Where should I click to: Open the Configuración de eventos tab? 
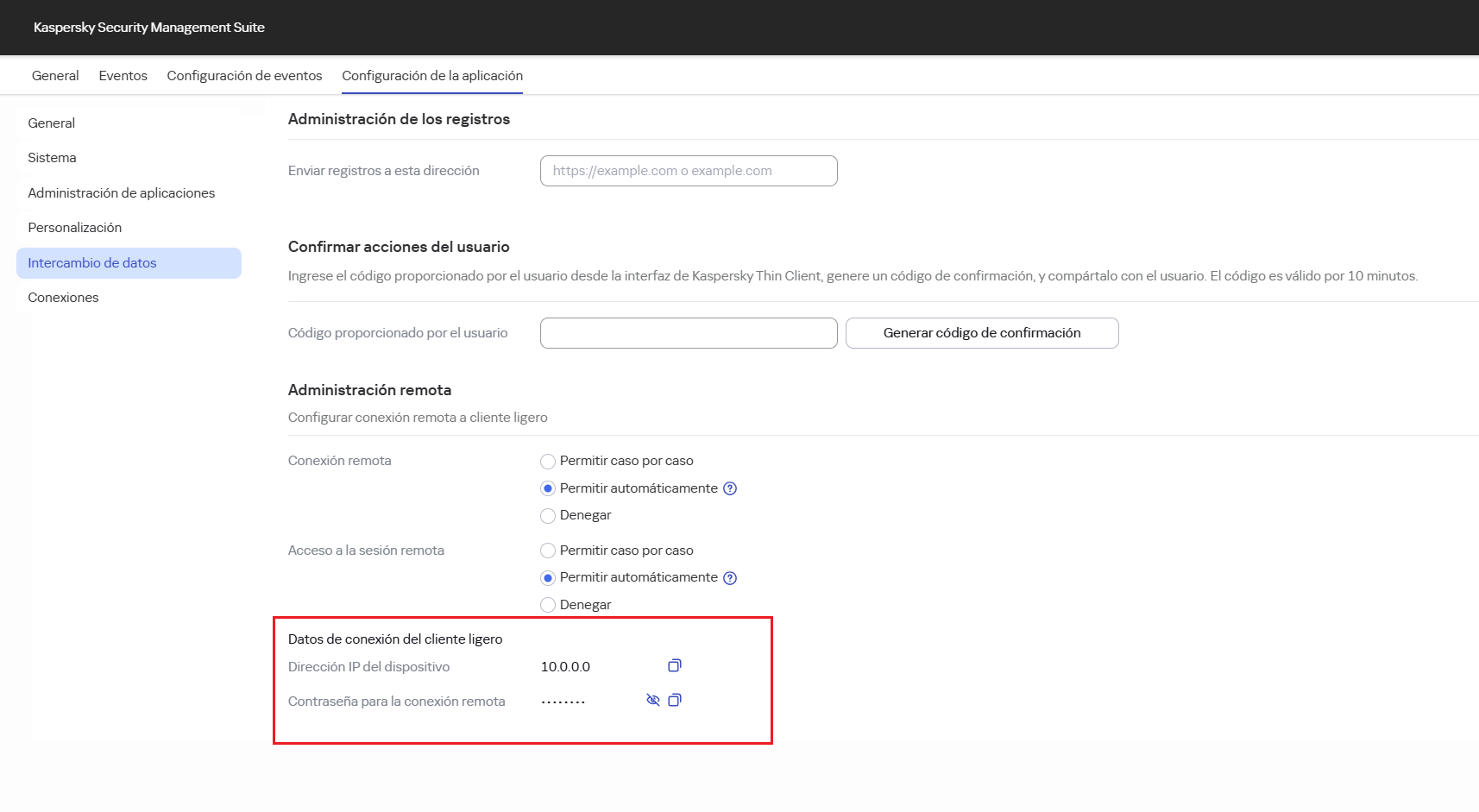(244, 75)
